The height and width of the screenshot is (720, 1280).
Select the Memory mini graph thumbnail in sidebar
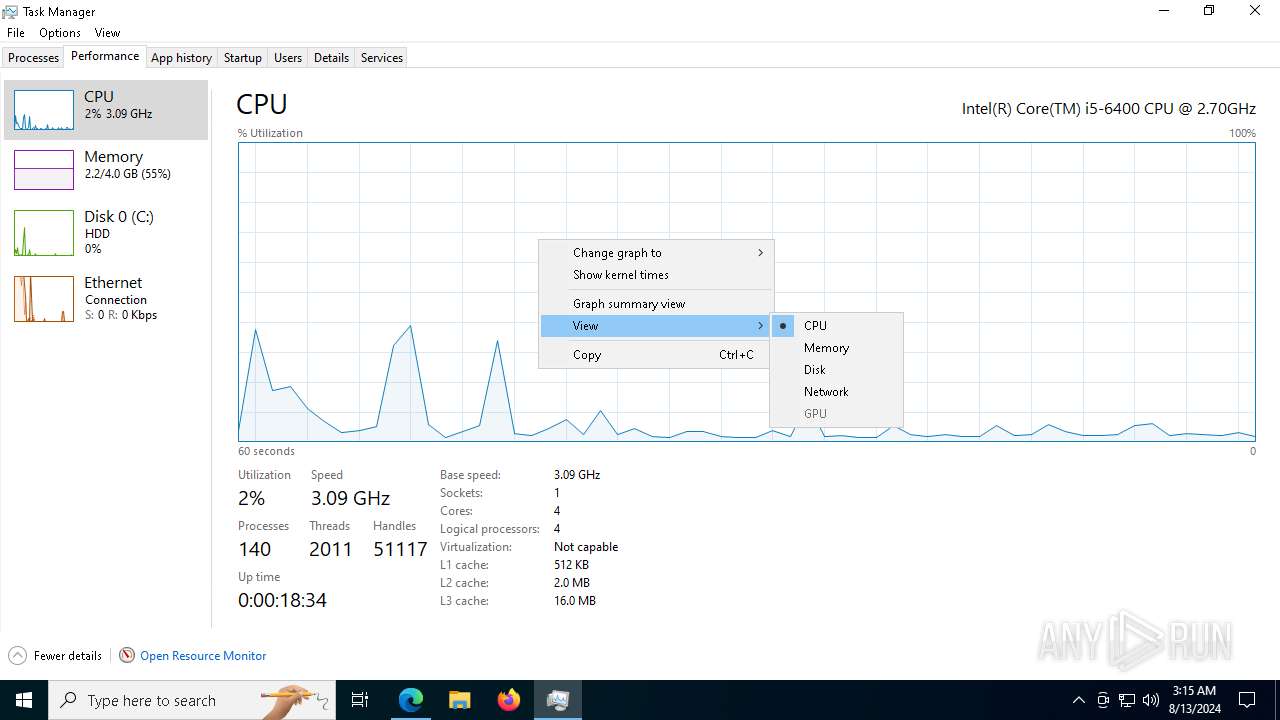[x=44, y=170]
